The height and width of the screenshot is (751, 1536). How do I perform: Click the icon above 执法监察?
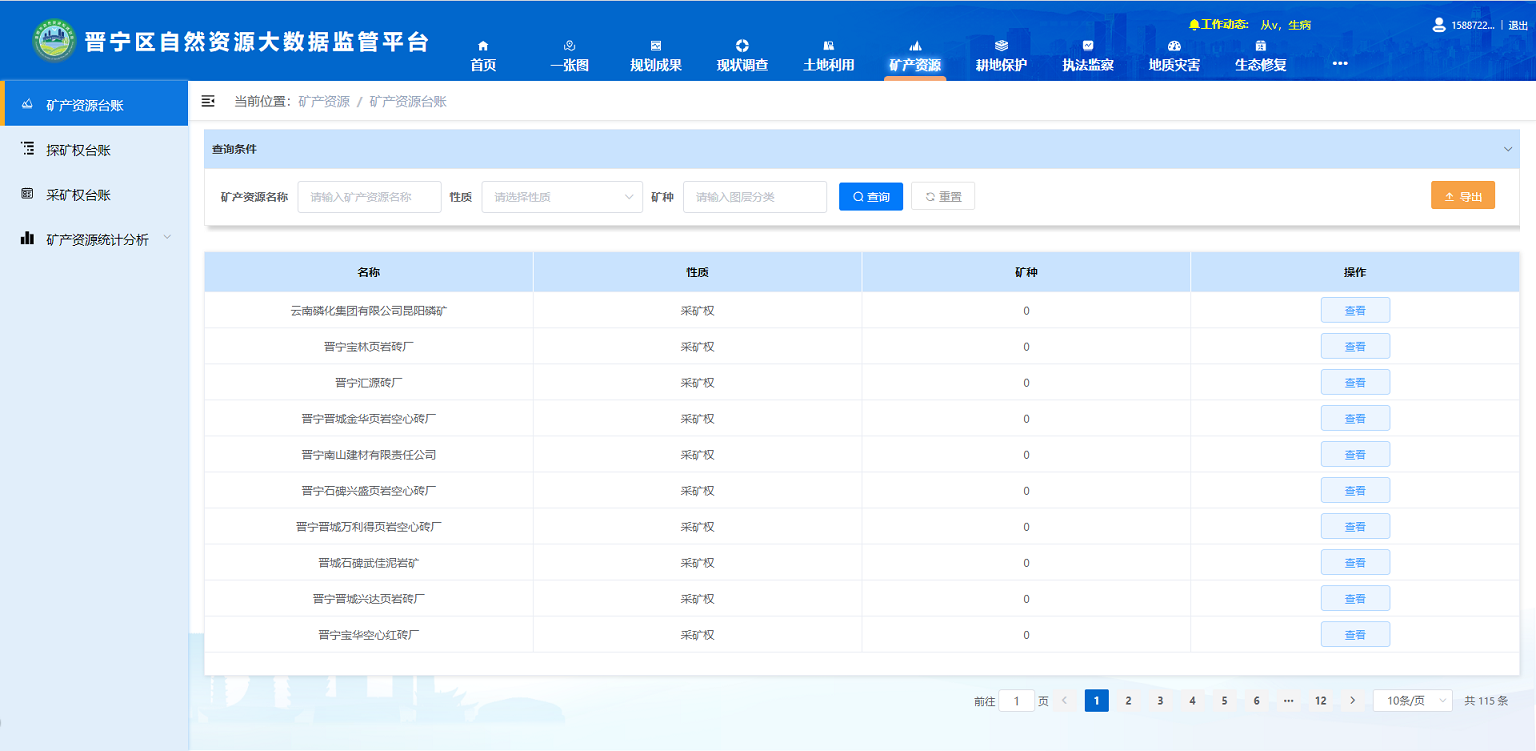tap(1088, 46)
